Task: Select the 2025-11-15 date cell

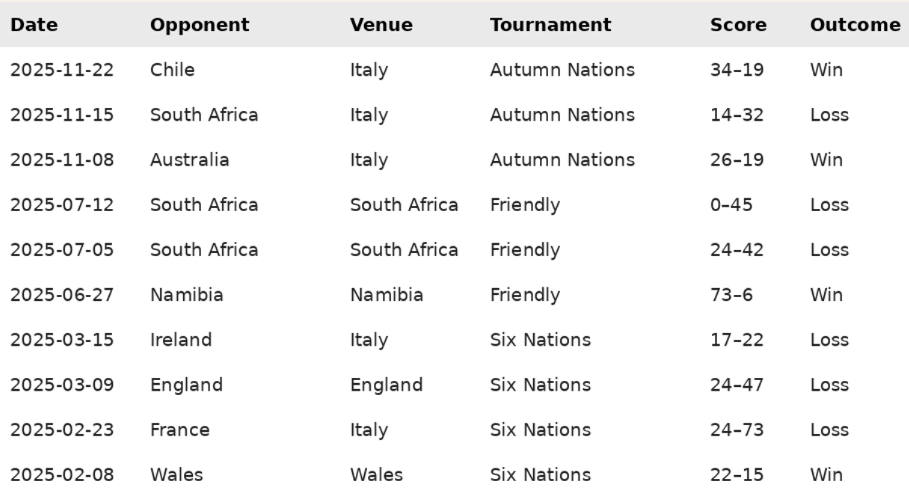Action: pos(61,115)
